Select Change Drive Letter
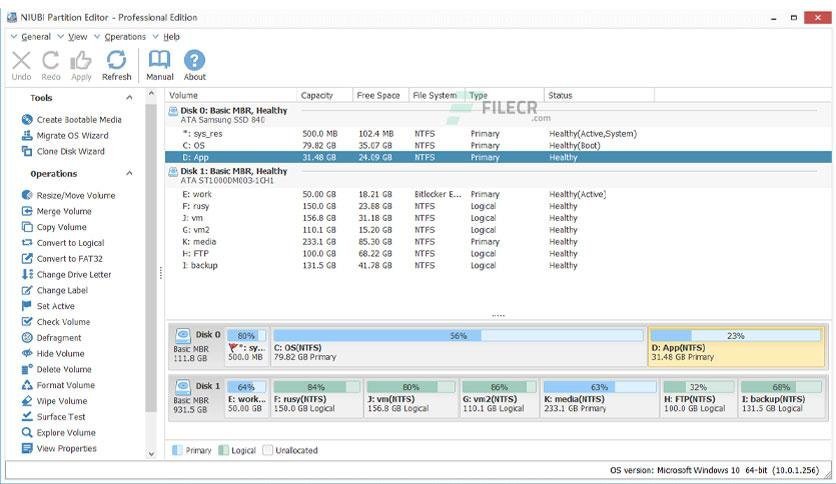 coord(67,275)
